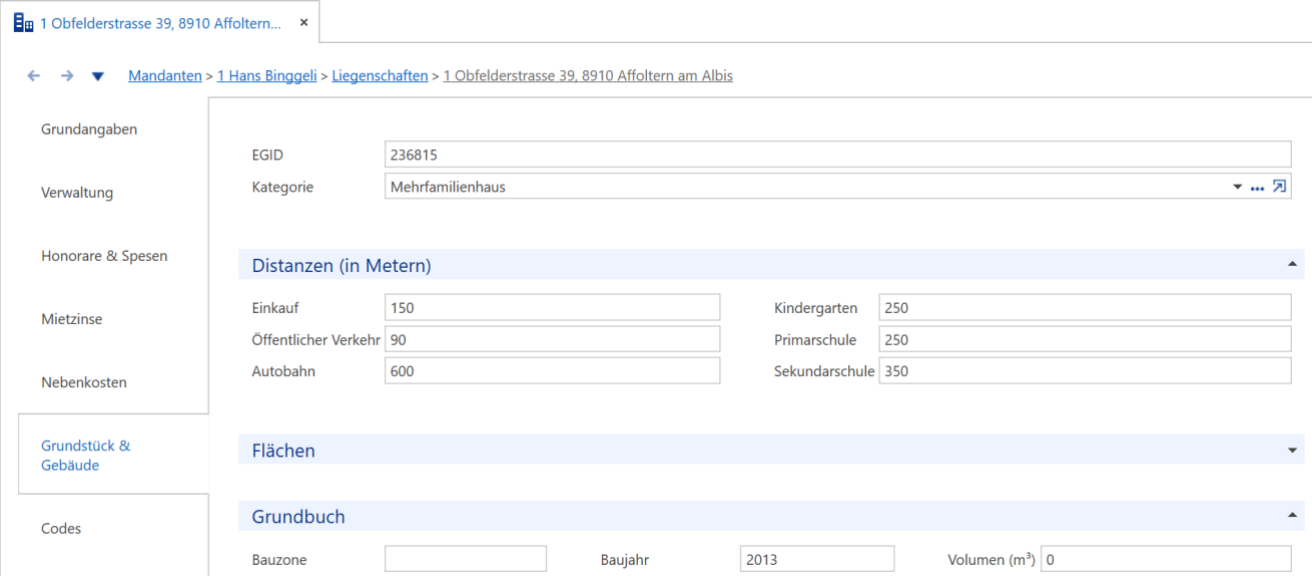
Task: Open the Kategorie dropdown arrow
Action: click(1238, 187)
